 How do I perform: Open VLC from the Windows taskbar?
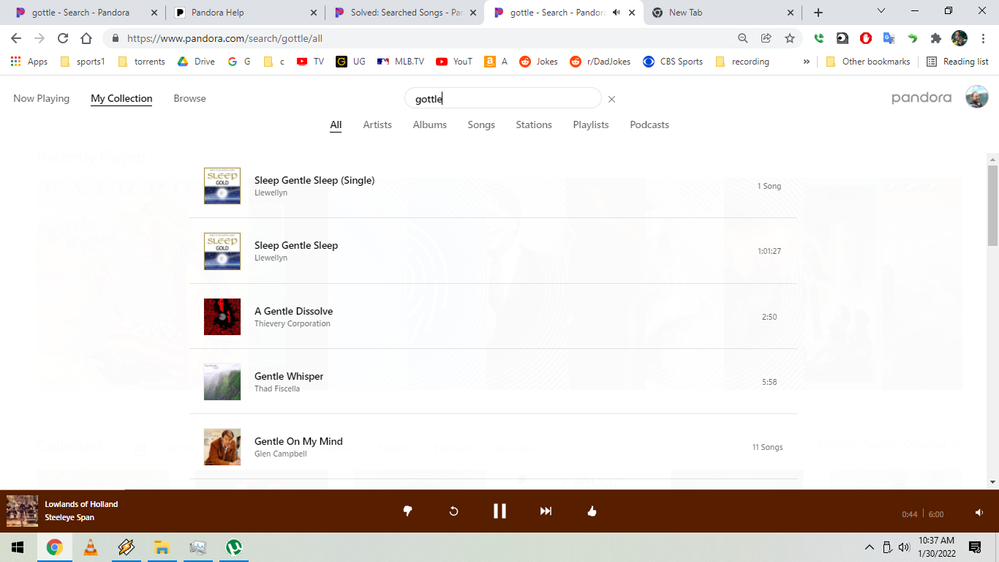tap(90, 547)
